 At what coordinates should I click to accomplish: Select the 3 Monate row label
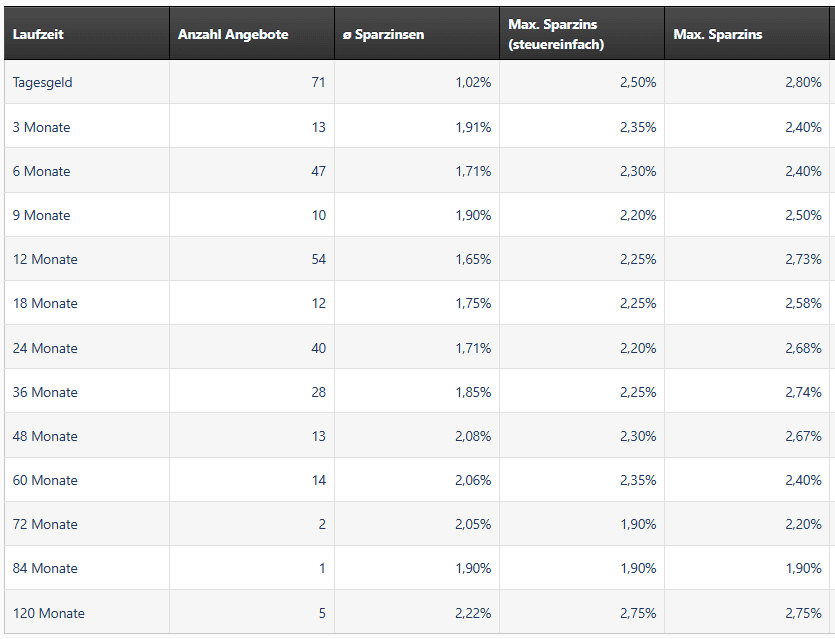pyautogui.click(x=42, y=127)
